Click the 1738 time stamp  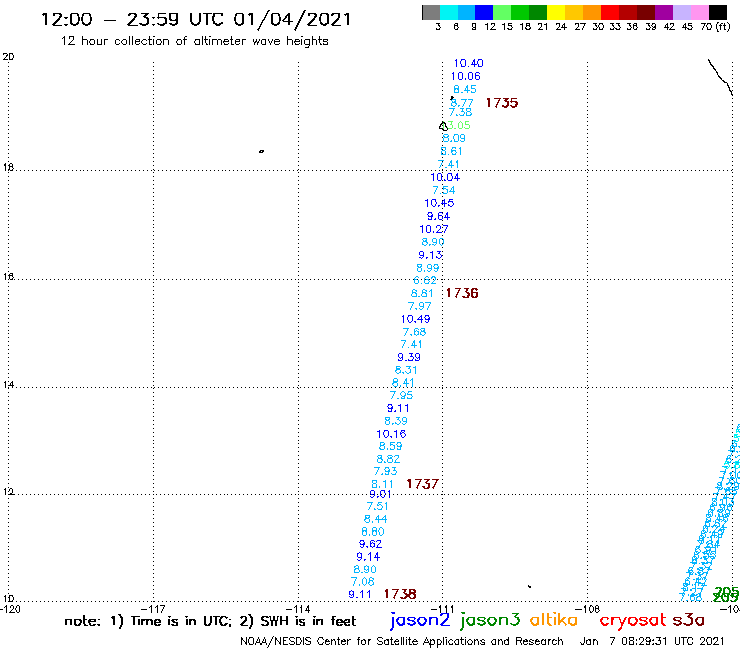(x=400, y=594)
